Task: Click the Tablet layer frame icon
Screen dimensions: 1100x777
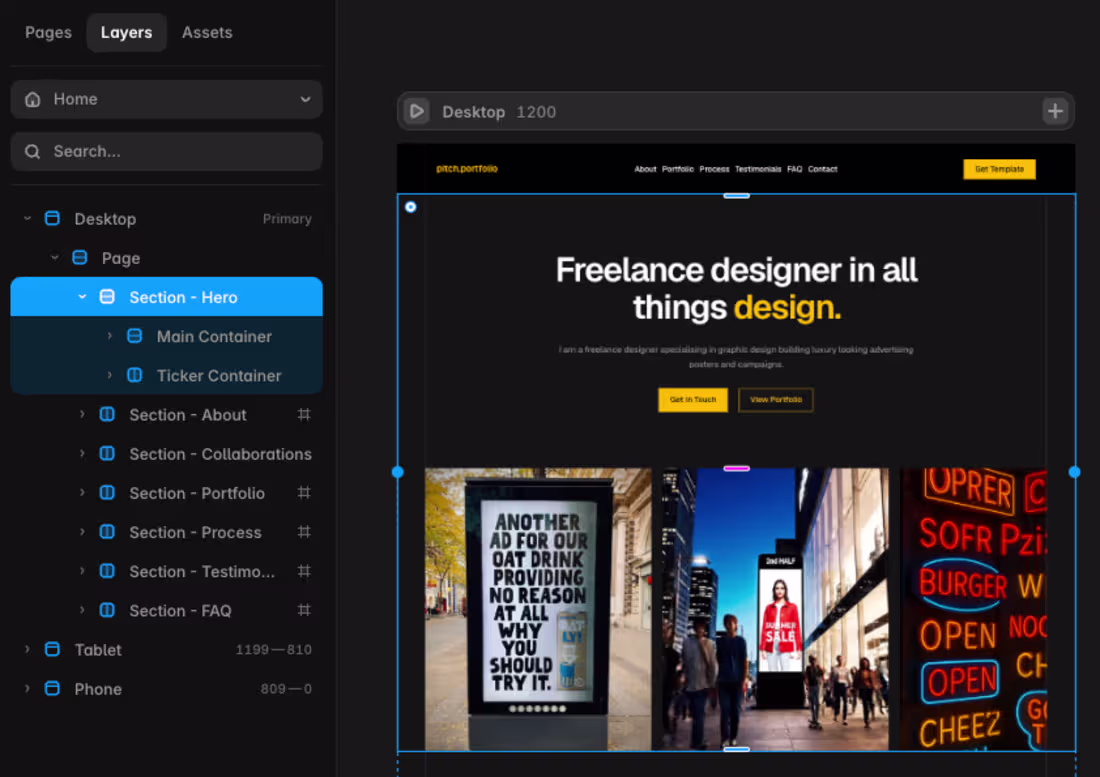Action: [52, 649]
